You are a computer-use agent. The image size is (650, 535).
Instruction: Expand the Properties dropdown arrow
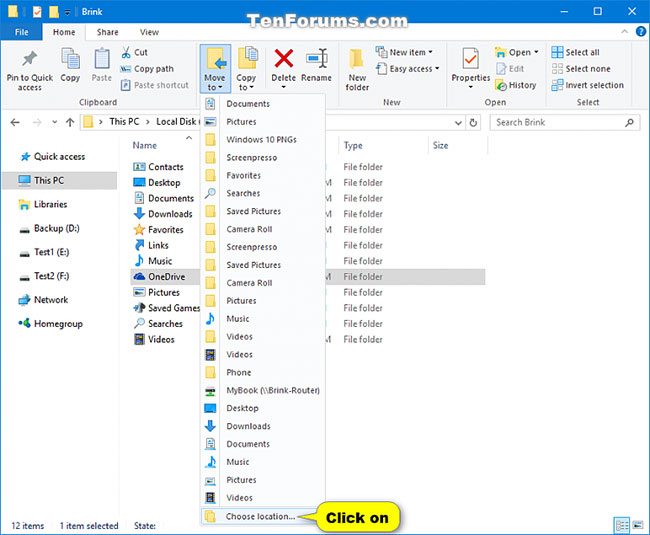[x=471, y=87]
